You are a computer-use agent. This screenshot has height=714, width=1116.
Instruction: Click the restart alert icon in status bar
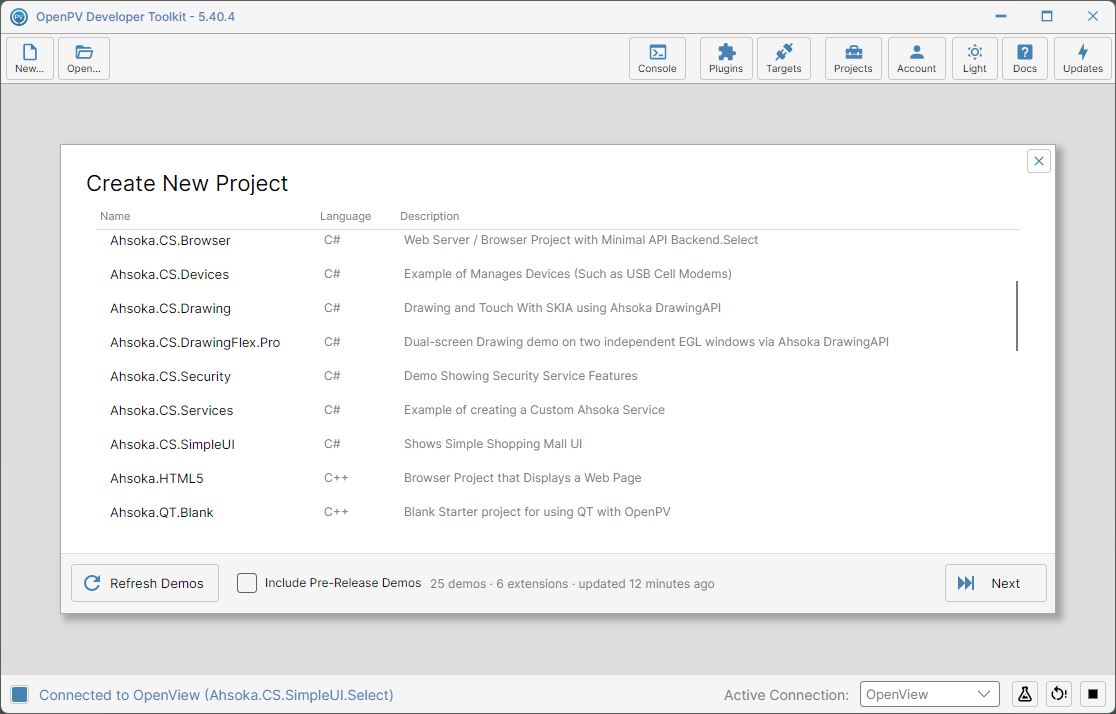tap(1059, 694)
